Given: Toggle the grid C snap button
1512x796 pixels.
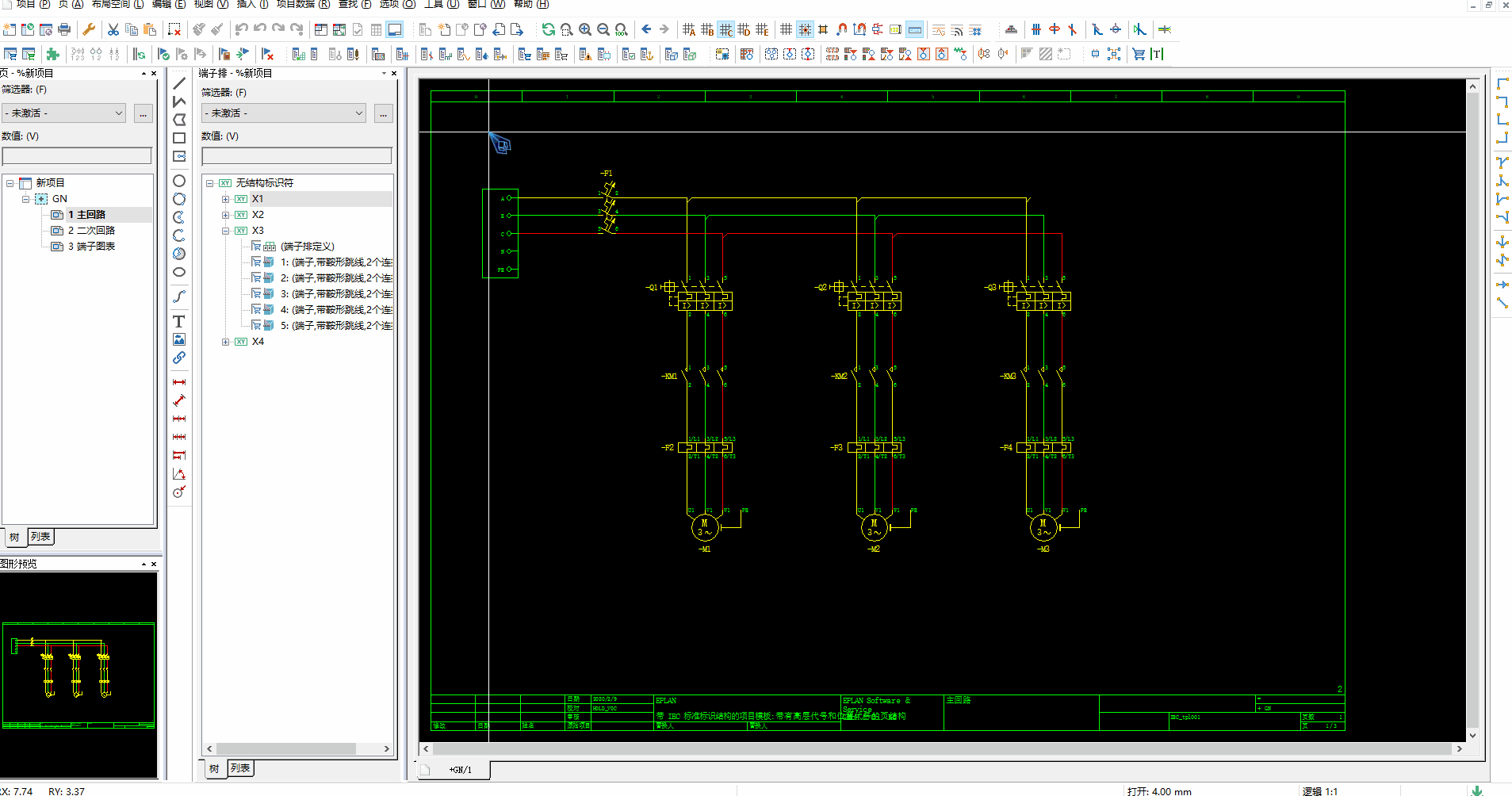Looking at the screenshot, I should pos(725,29).
